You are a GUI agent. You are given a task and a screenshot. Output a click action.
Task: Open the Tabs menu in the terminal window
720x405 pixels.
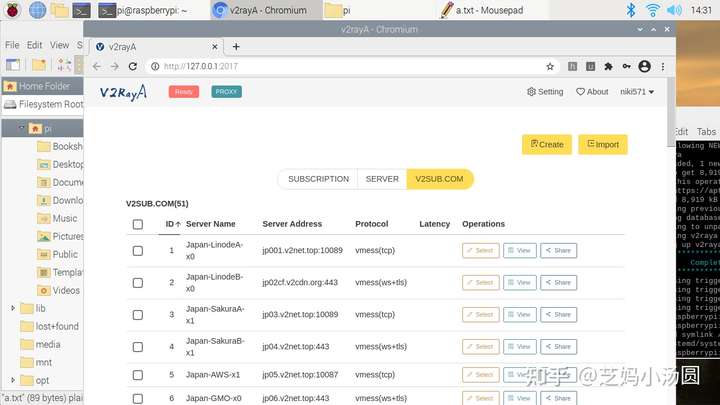(706, 132)
